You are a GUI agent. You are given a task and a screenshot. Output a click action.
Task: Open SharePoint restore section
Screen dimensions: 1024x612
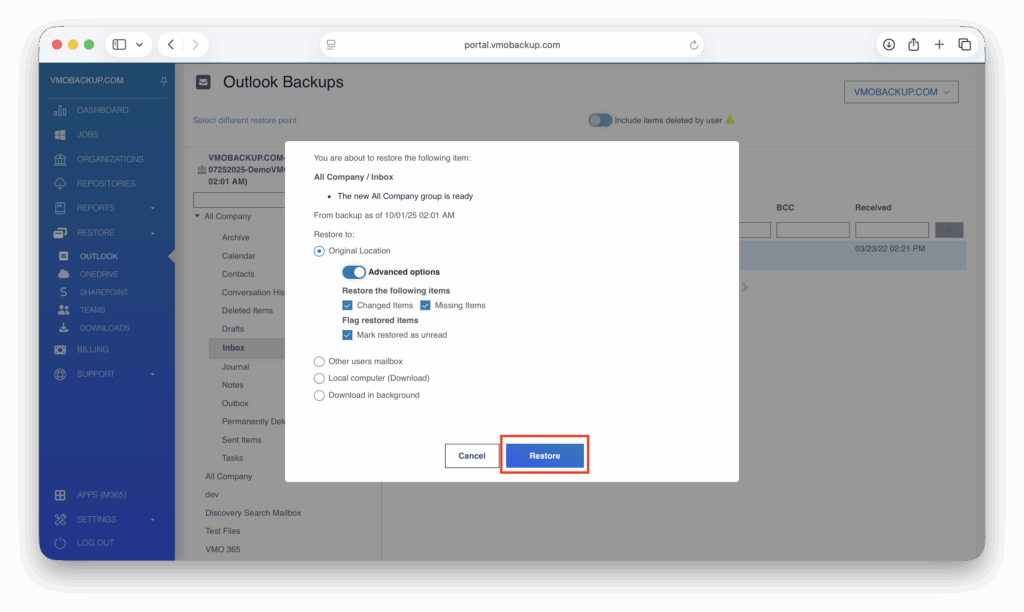click(103, 292)
